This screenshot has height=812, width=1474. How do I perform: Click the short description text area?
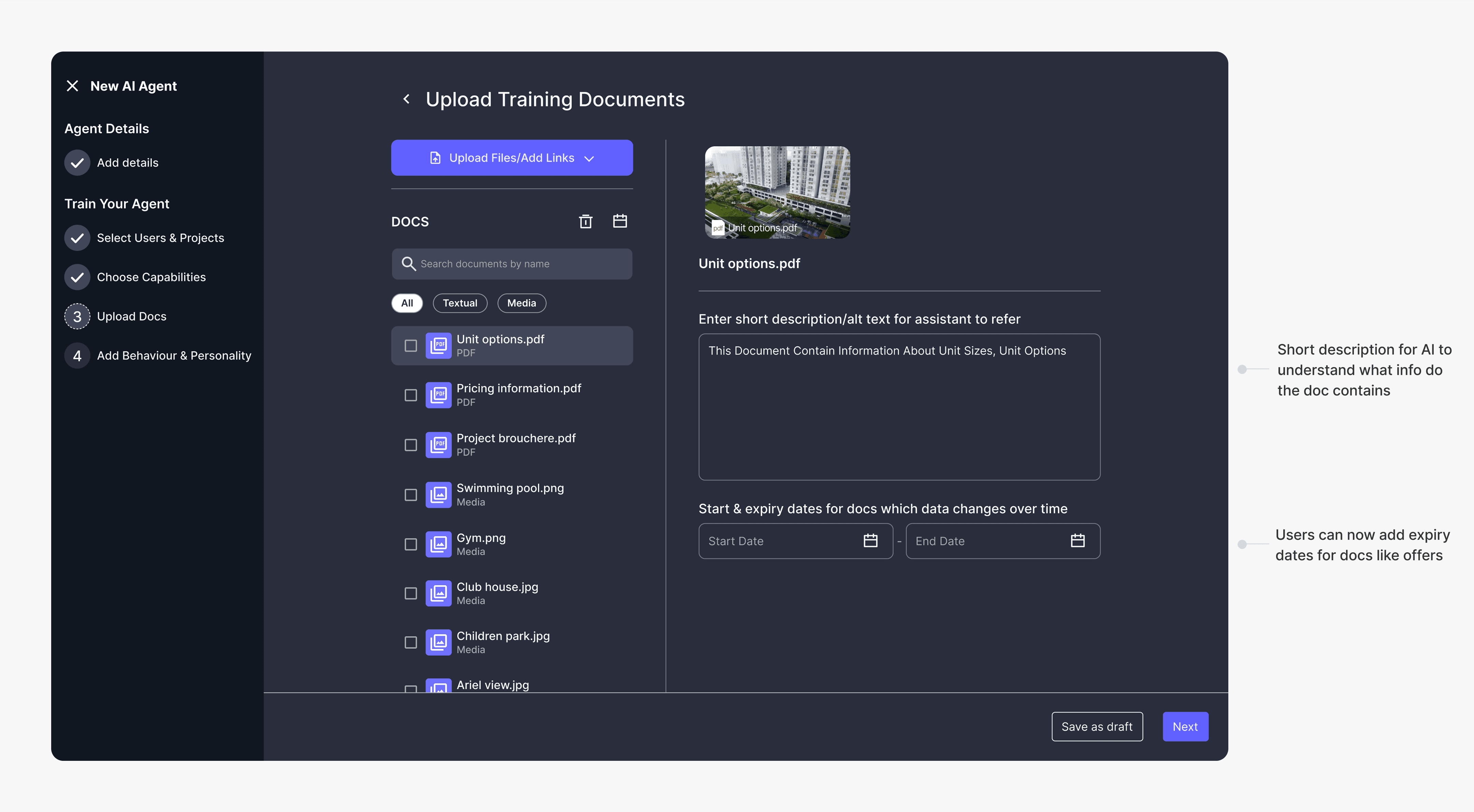tap(898, 407)
